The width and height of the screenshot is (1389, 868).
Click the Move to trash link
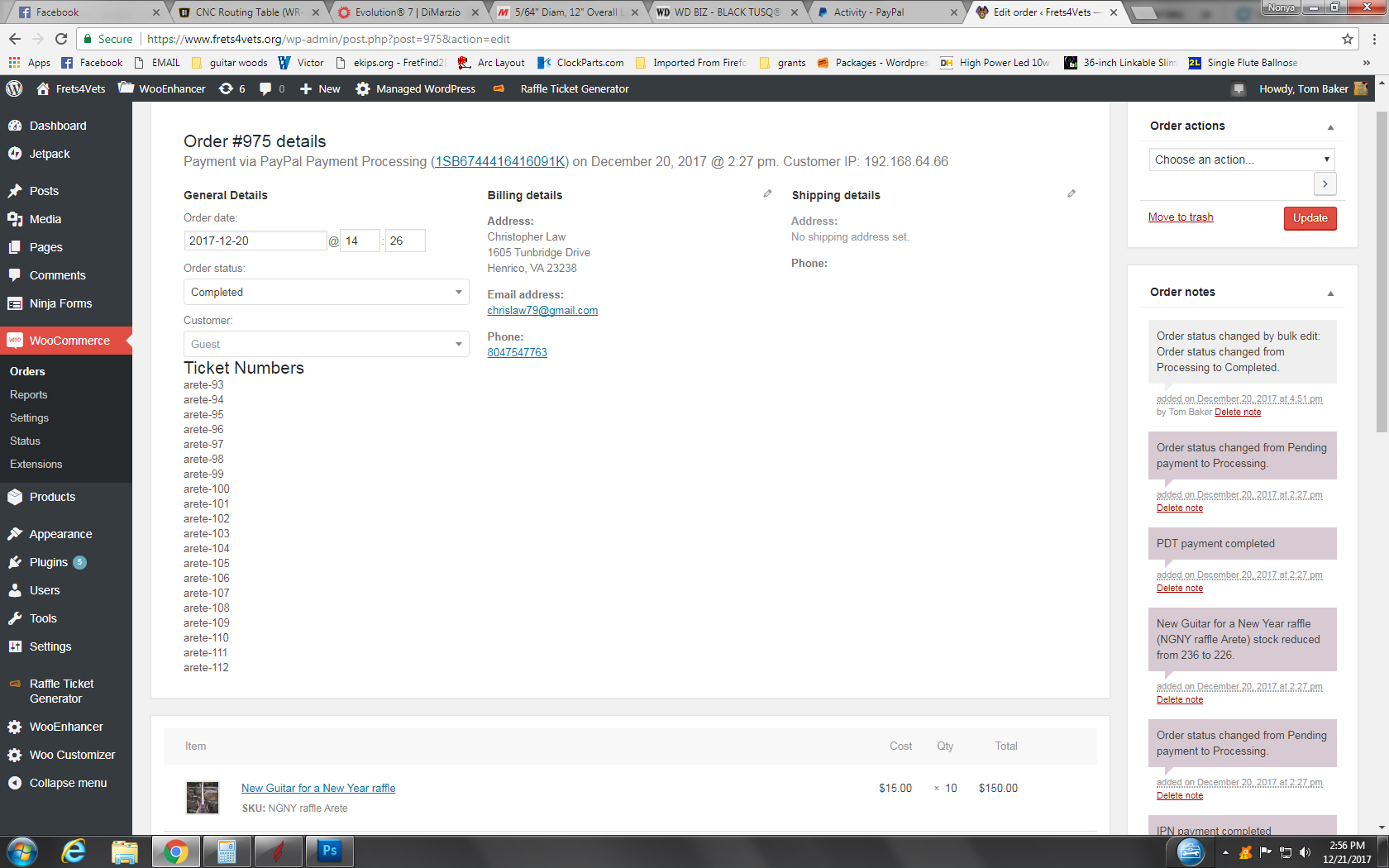[1180, 217]
